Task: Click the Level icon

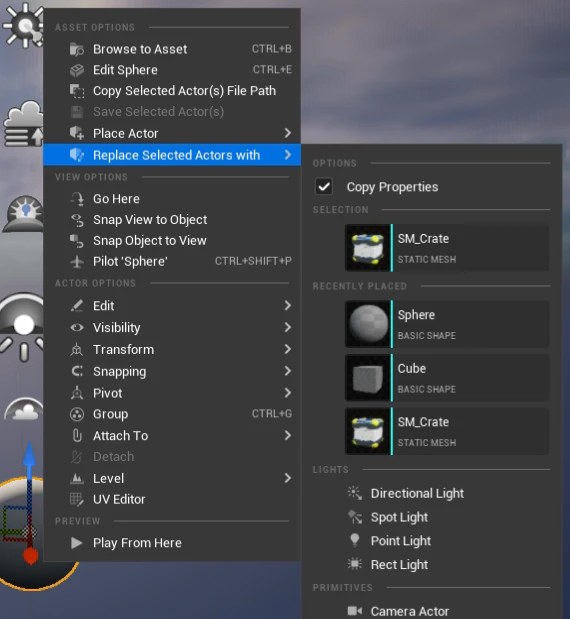Action: point(77,478)
